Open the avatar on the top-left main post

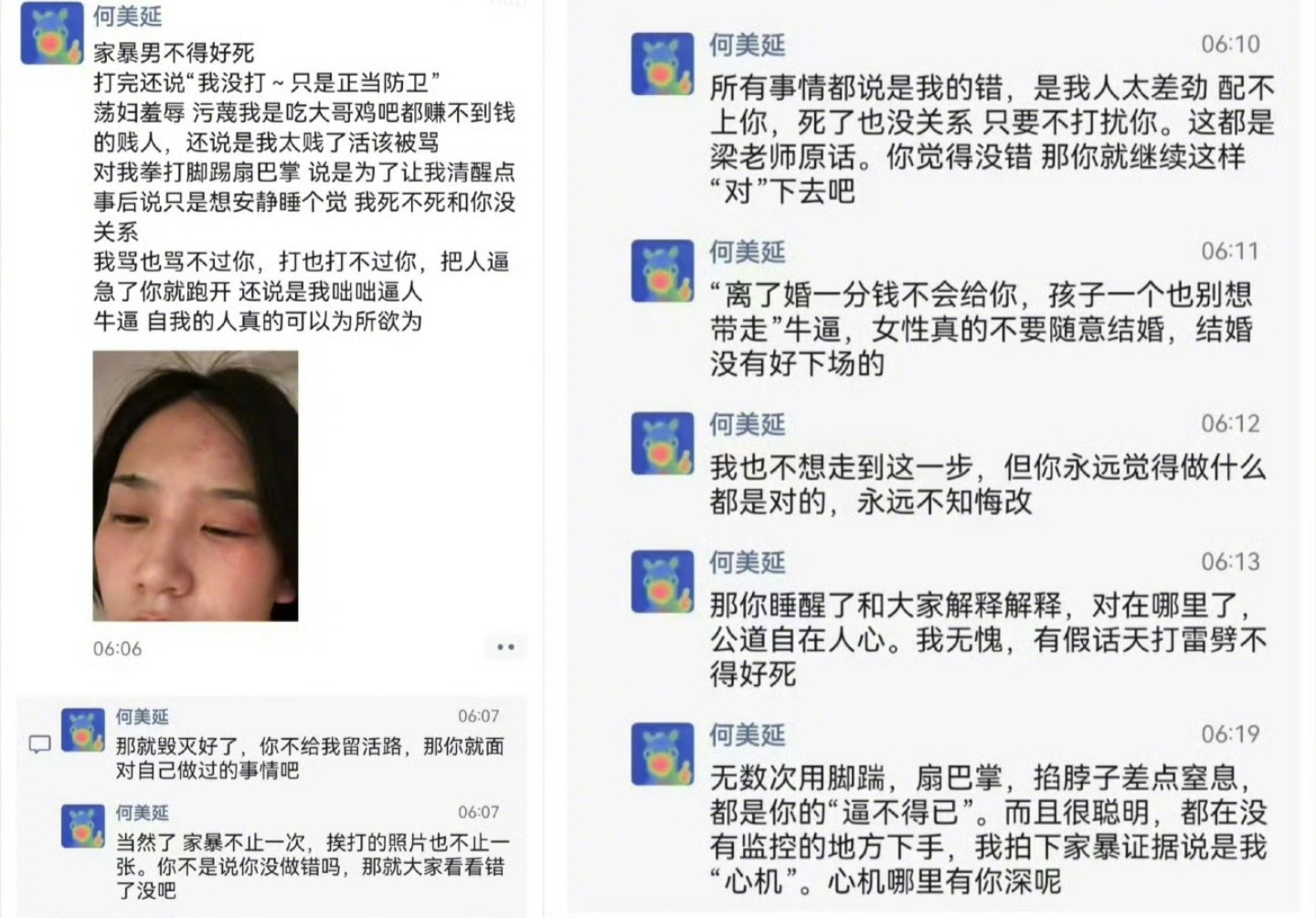[52, 33]
